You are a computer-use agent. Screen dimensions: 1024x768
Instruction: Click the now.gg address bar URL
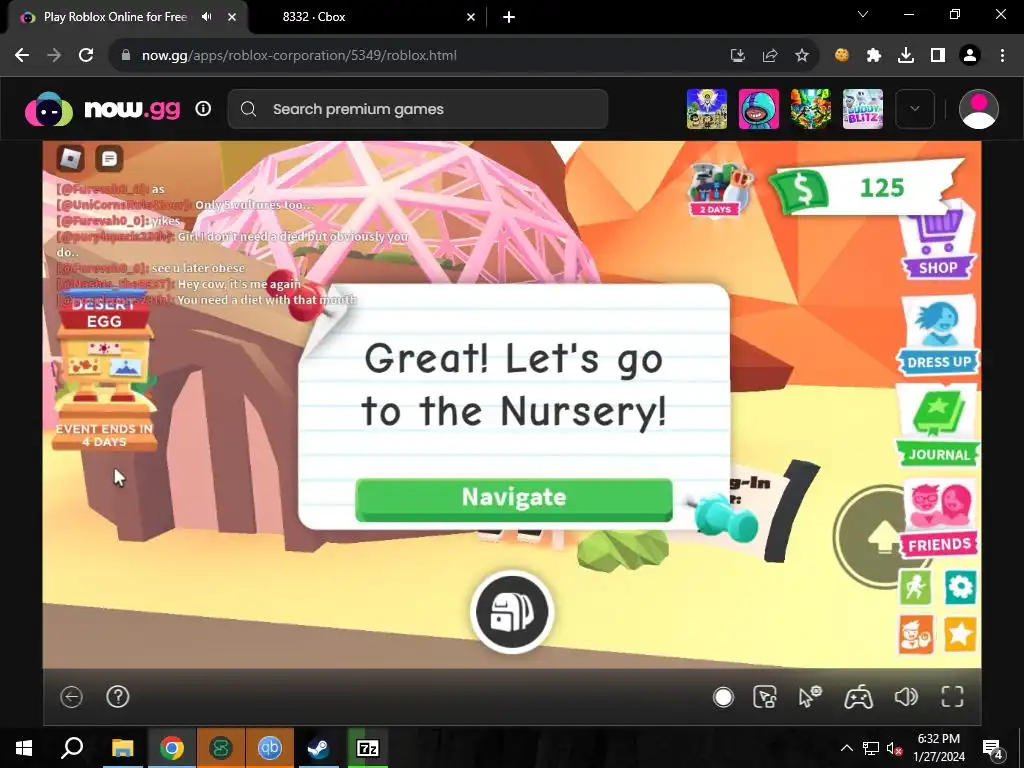tap(299, 56)
